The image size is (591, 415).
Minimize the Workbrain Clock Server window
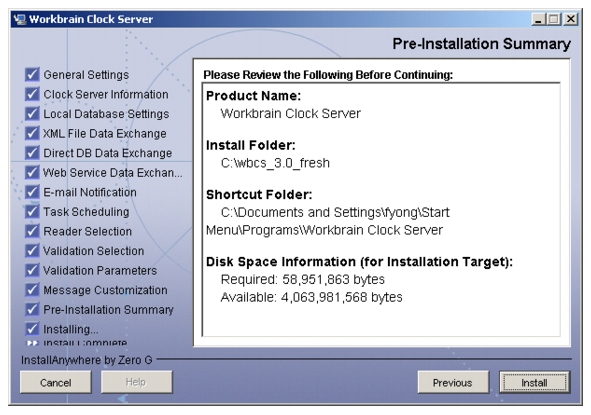(x=538, y=19)
